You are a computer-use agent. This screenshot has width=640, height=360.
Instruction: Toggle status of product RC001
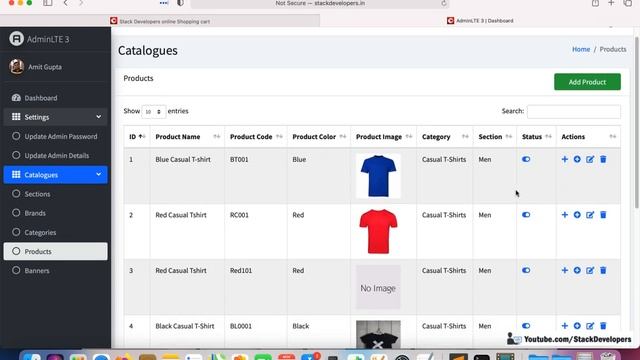526,215
